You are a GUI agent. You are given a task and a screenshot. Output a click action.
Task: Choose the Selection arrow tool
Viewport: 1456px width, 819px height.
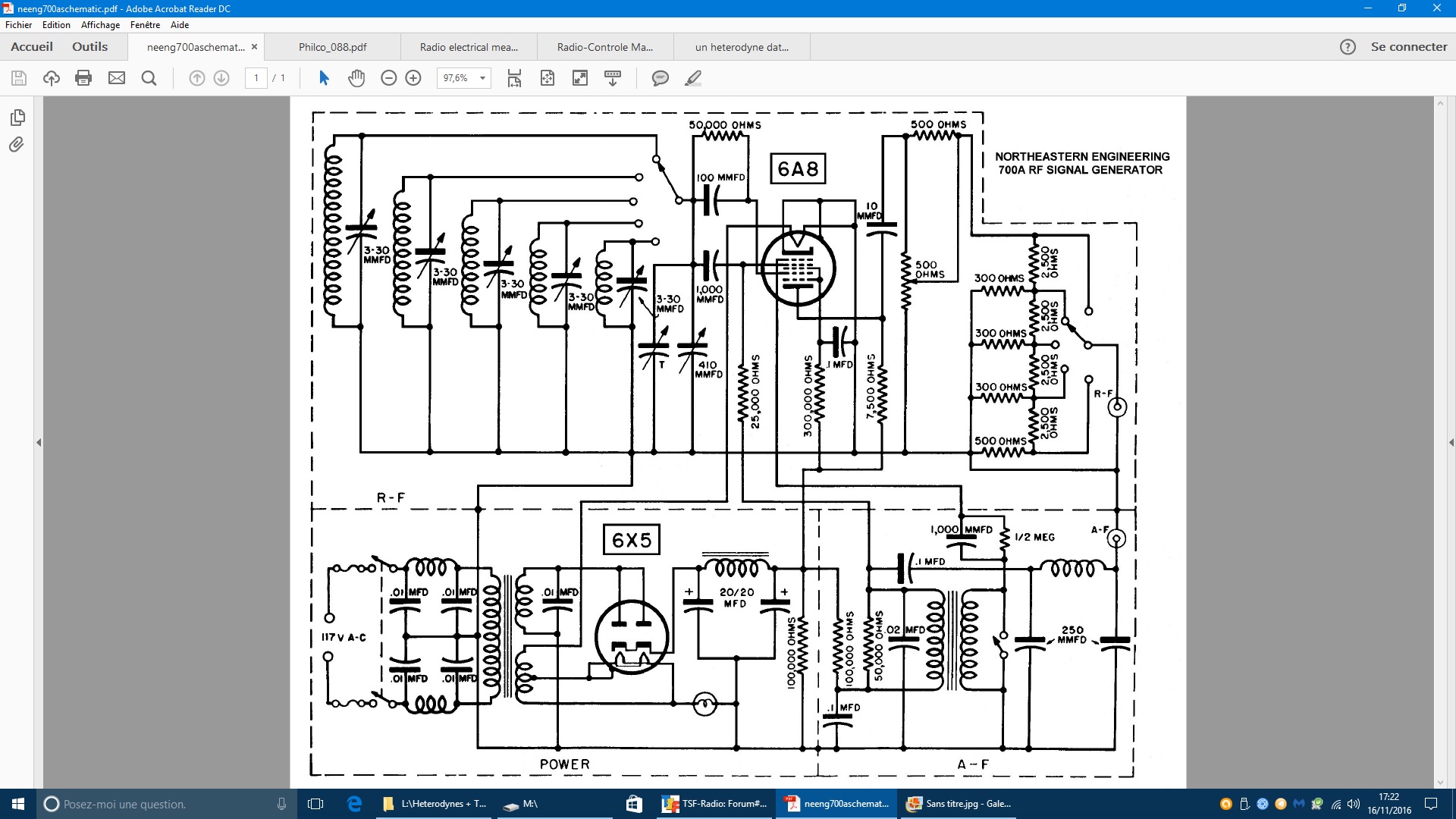(324, 78)
